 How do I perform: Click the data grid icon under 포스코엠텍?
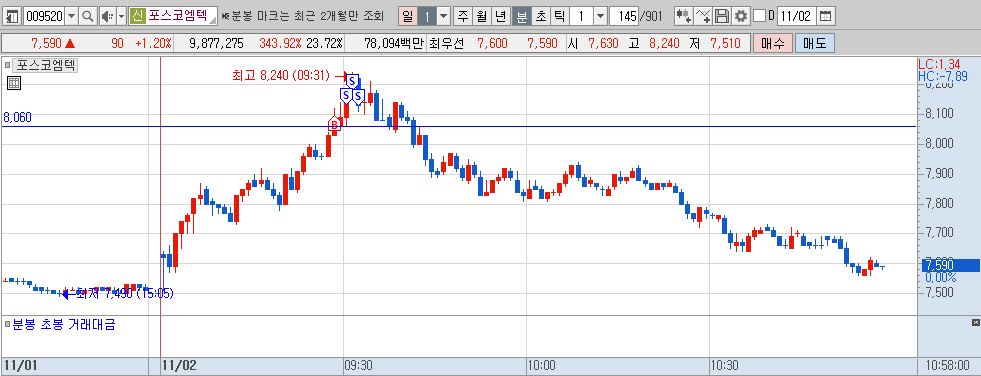(x=14, y=83)
